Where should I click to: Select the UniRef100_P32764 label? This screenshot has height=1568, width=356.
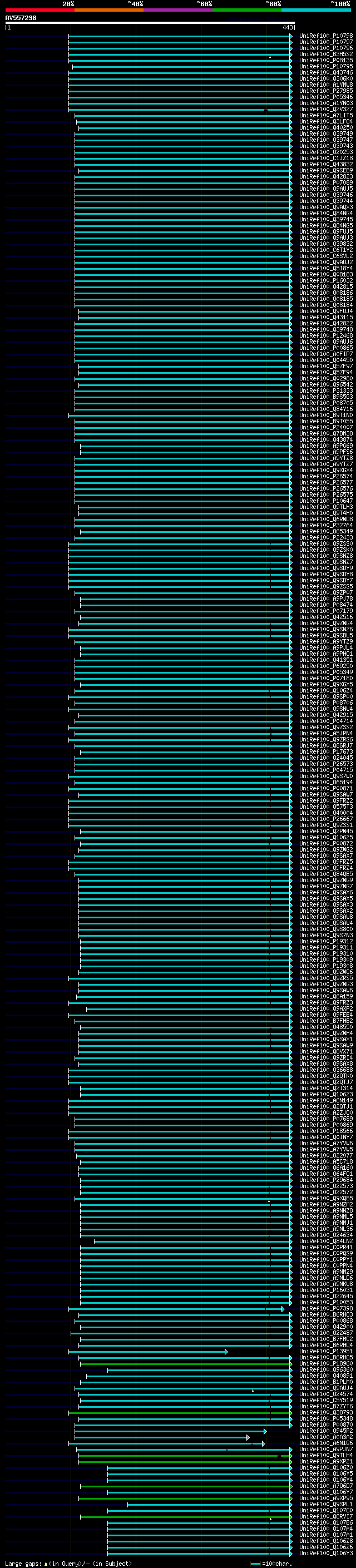point(326,525)
